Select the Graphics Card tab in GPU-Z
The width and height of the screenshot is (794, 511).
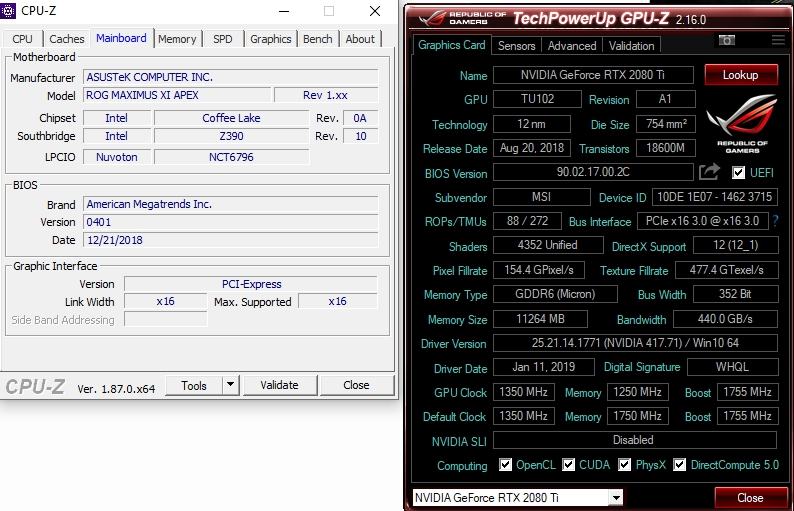pyautogui.click(x=452, y=45)
